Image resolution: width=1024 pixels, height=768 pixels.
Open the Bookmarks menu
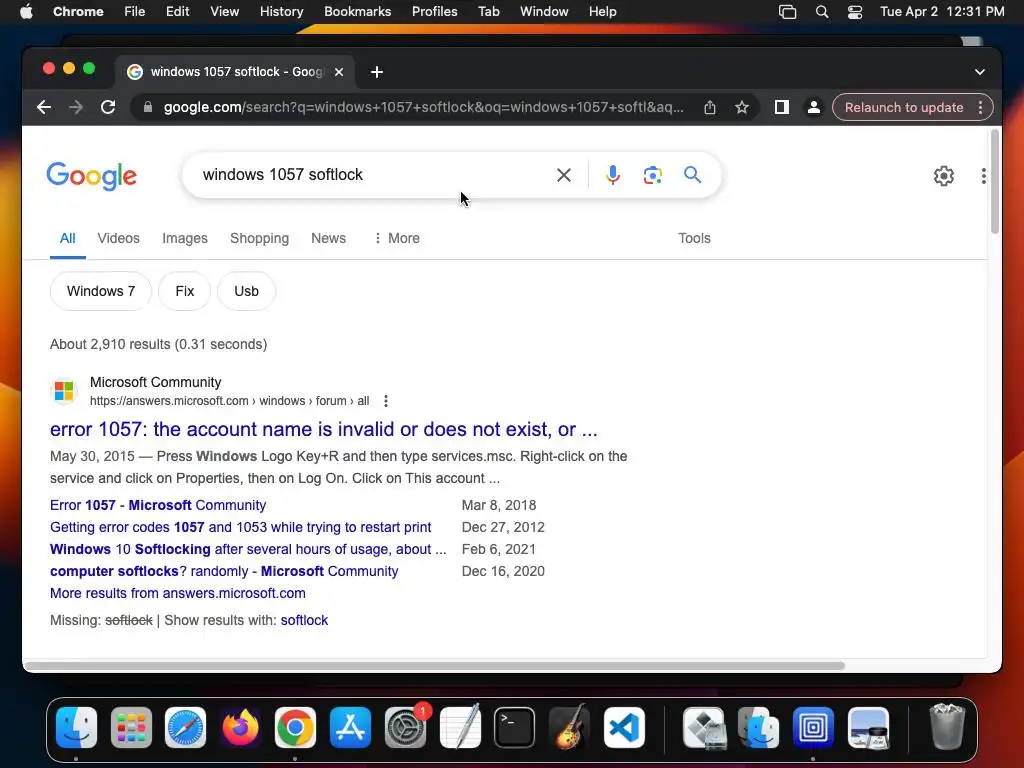pyautogui.click(x=357, y=12)
